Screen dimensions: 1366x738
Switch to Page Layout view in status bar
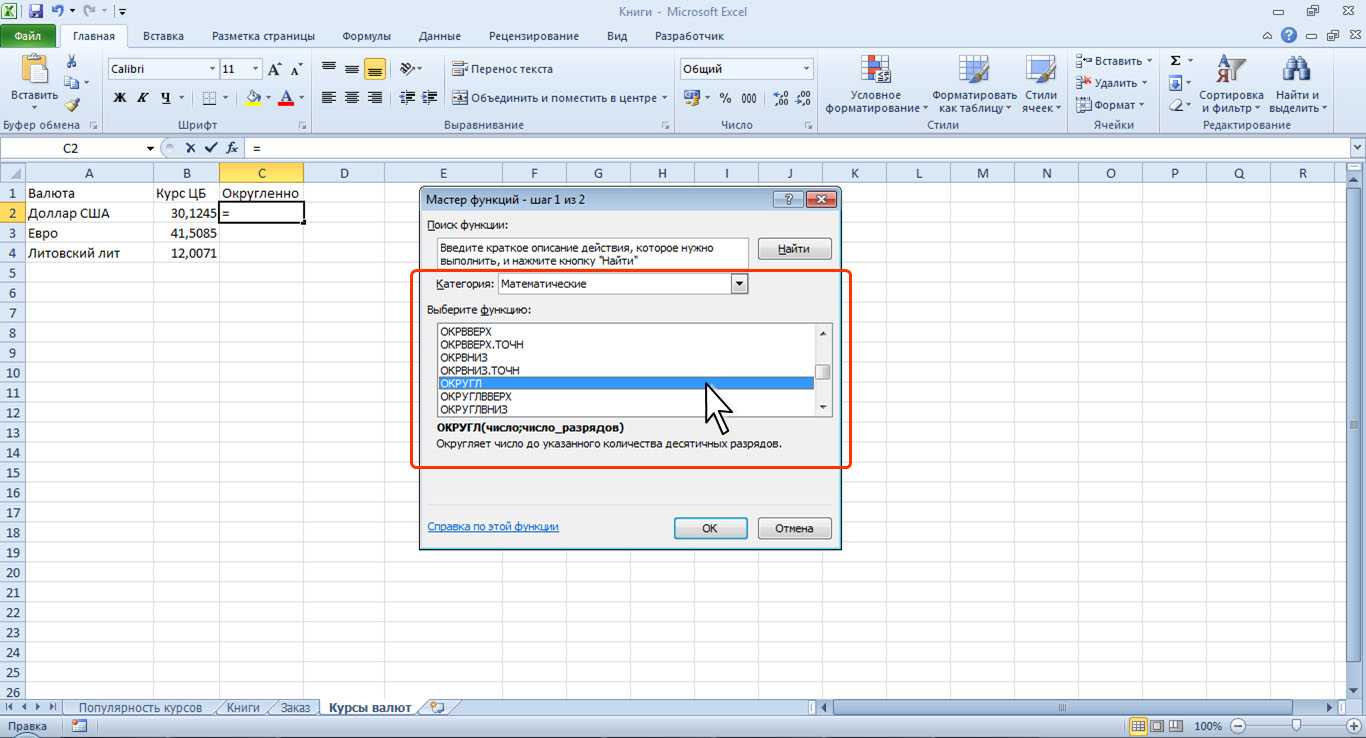click(1158, 726)
